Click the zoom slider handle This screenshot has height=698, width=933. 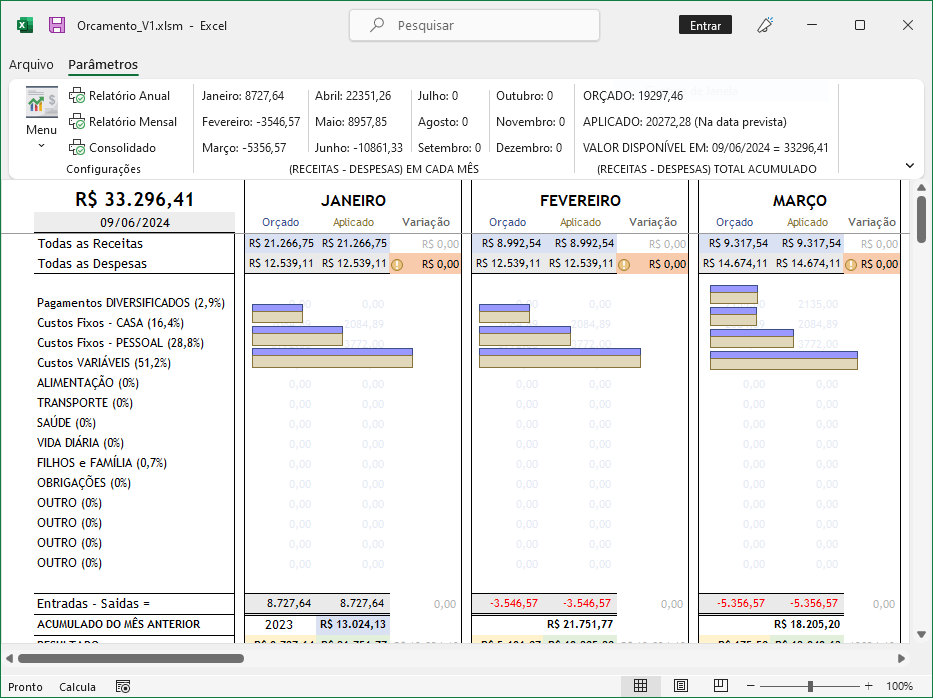[x=810, y=686]
